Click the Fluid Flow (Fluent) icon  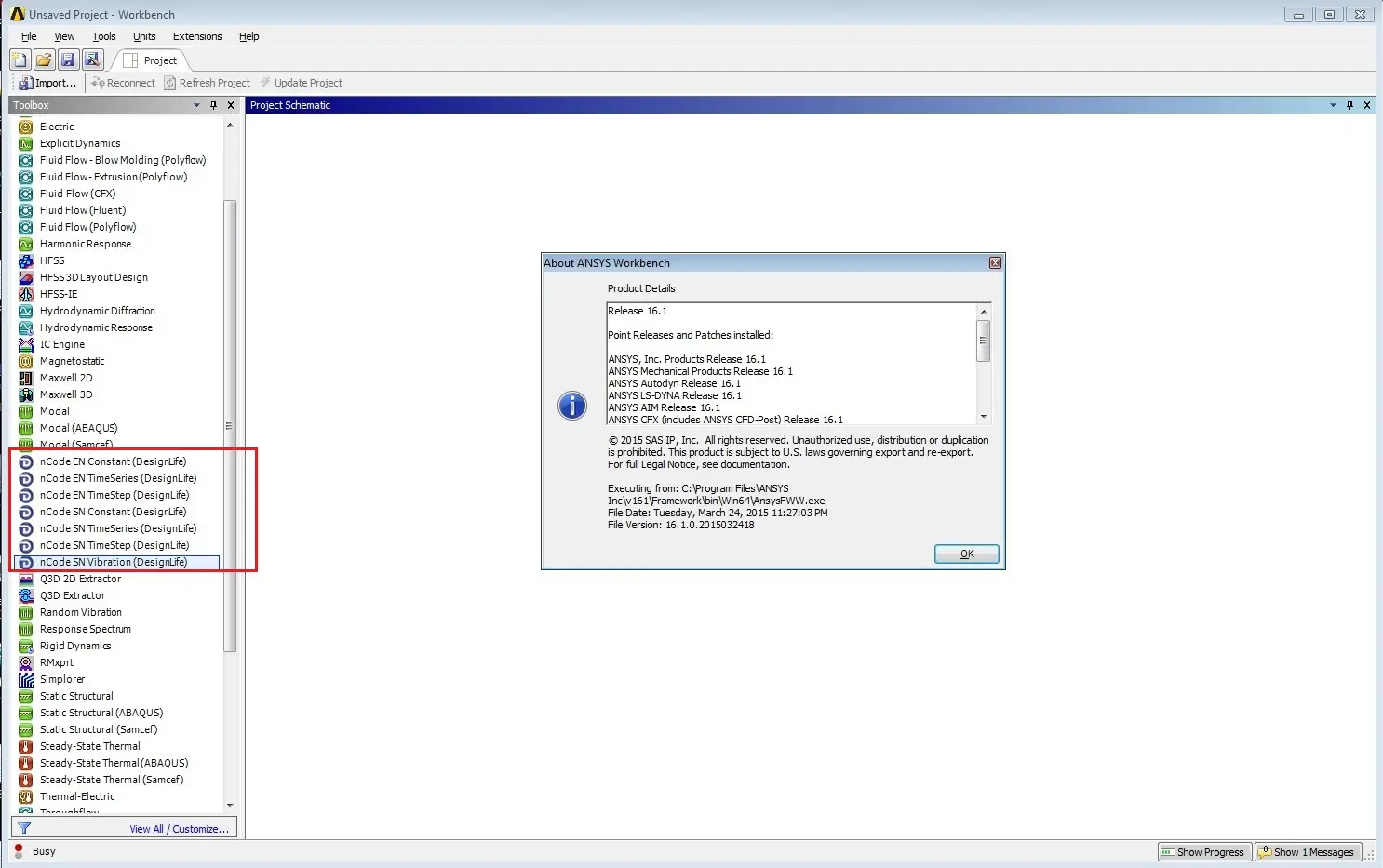(26, 210)
